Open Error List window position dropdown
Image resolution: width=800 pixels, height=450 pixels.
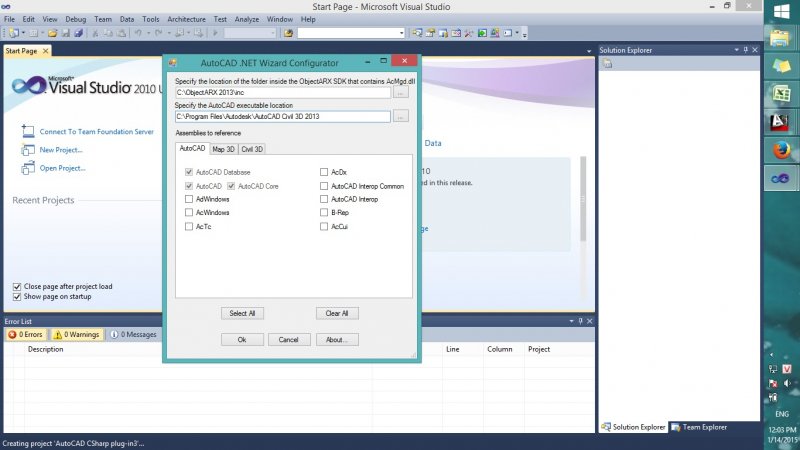(571, 321)
